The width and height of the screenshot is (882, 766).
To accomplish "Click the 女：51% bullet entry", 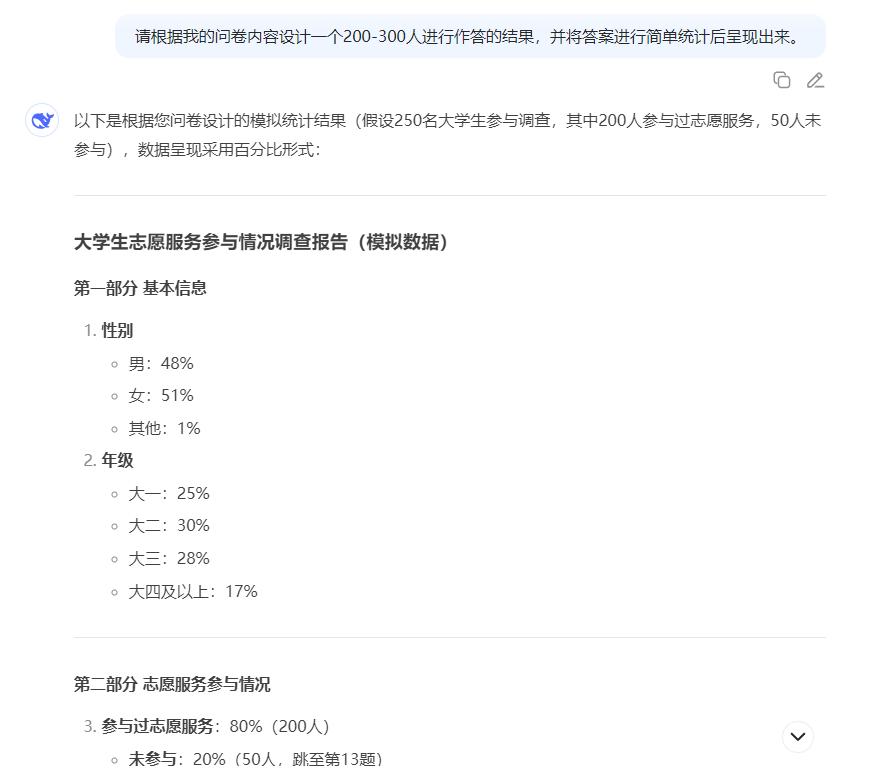I will [x=161, y=395].
